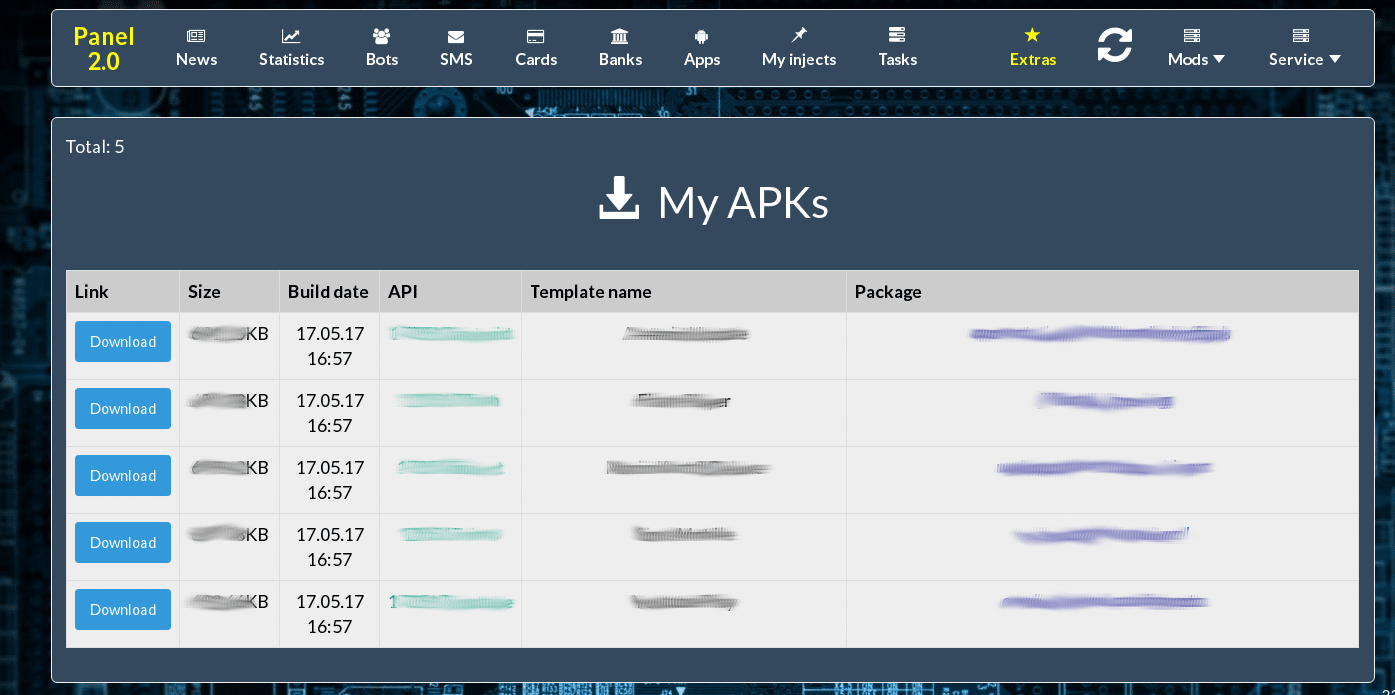Image resolution: width=1395 pixels, height=695 pixels.
Task: Click the Template name column header
Action: click(x=684, y=292)
